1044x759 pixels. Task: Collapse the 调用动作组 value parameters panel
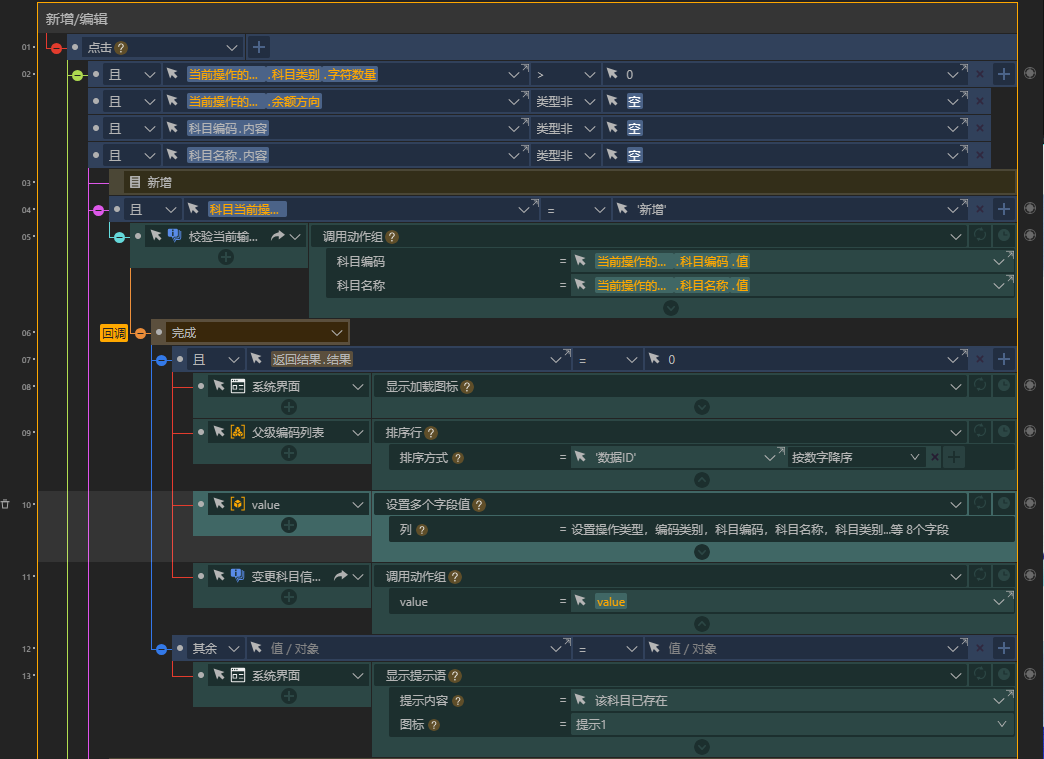click(x=702, y=624)
